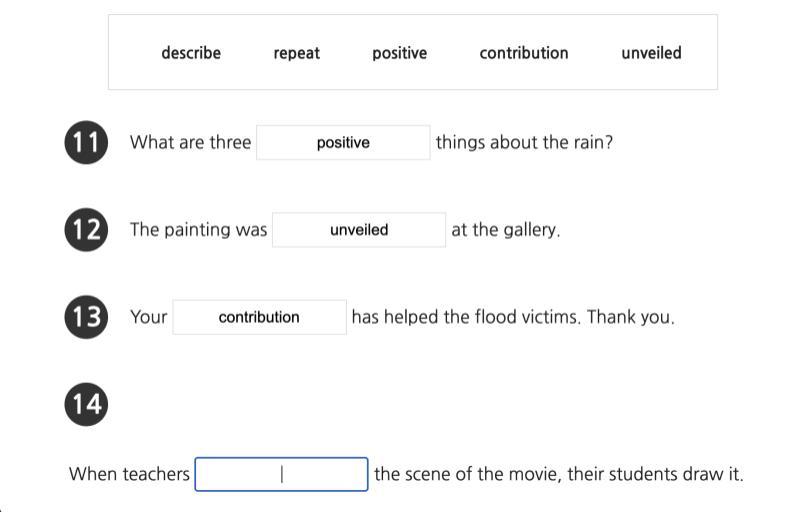Click the number 12 question badge

point(86,230)
